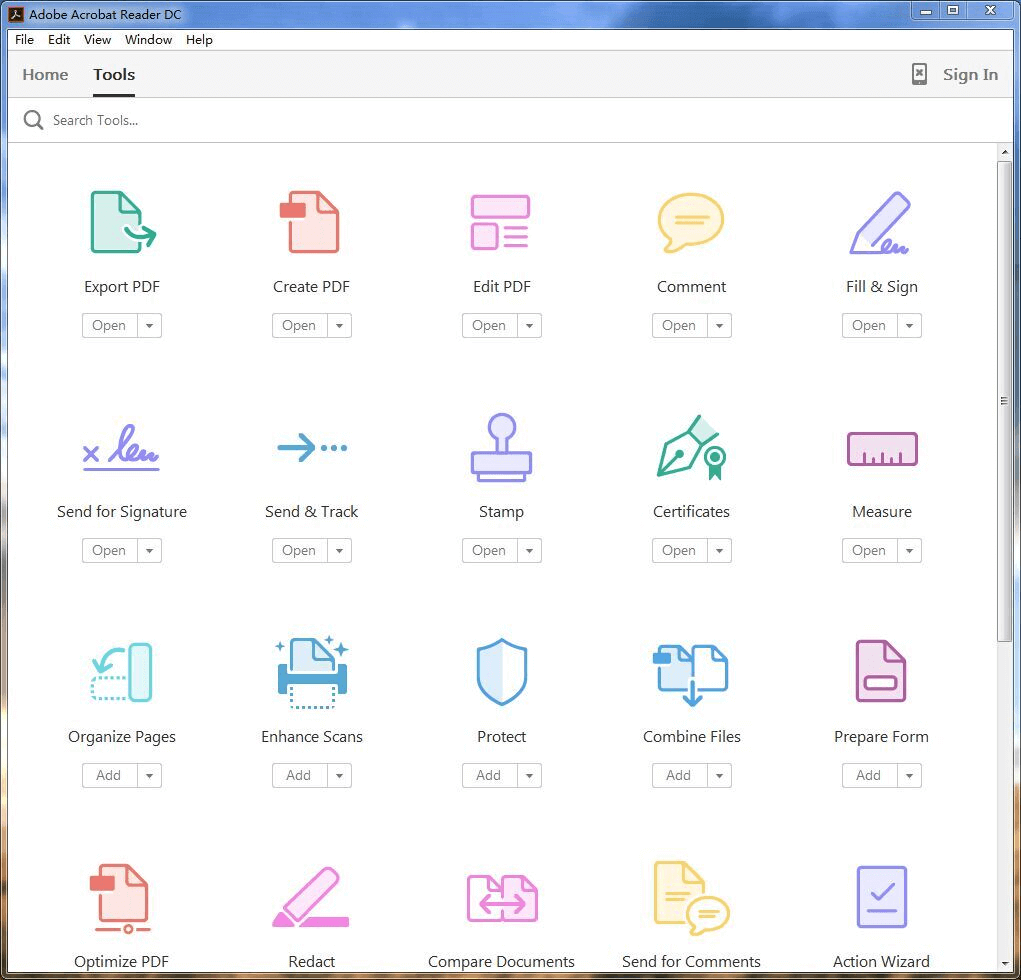1021x980 pixels.
Task: Click the Stamp tool icon
Action: pyautogui.click(x=501, y=447)
